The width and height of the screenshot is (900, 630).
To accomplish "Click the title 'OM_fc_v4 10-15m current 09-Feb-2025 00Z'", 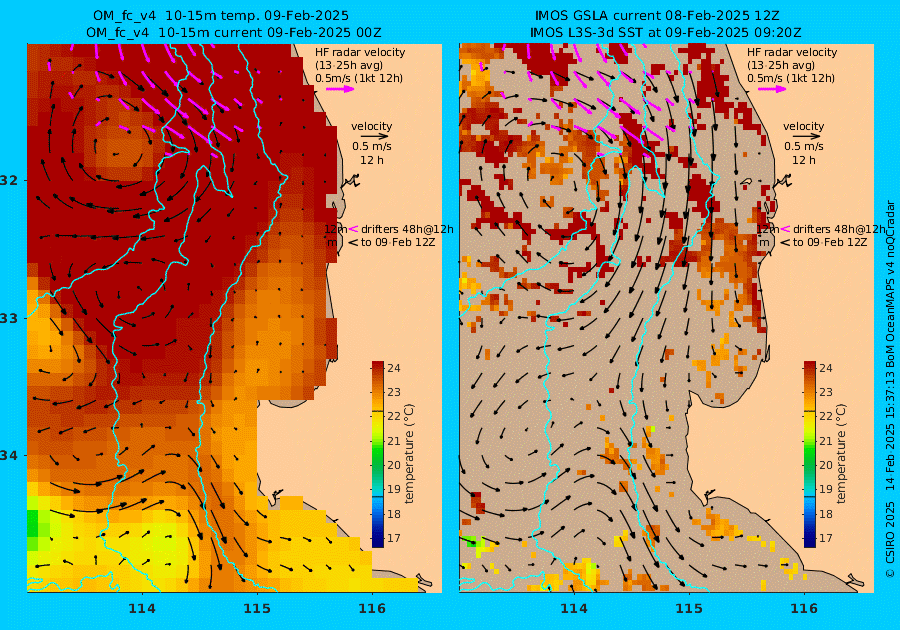I will click(x=234, y=33).
